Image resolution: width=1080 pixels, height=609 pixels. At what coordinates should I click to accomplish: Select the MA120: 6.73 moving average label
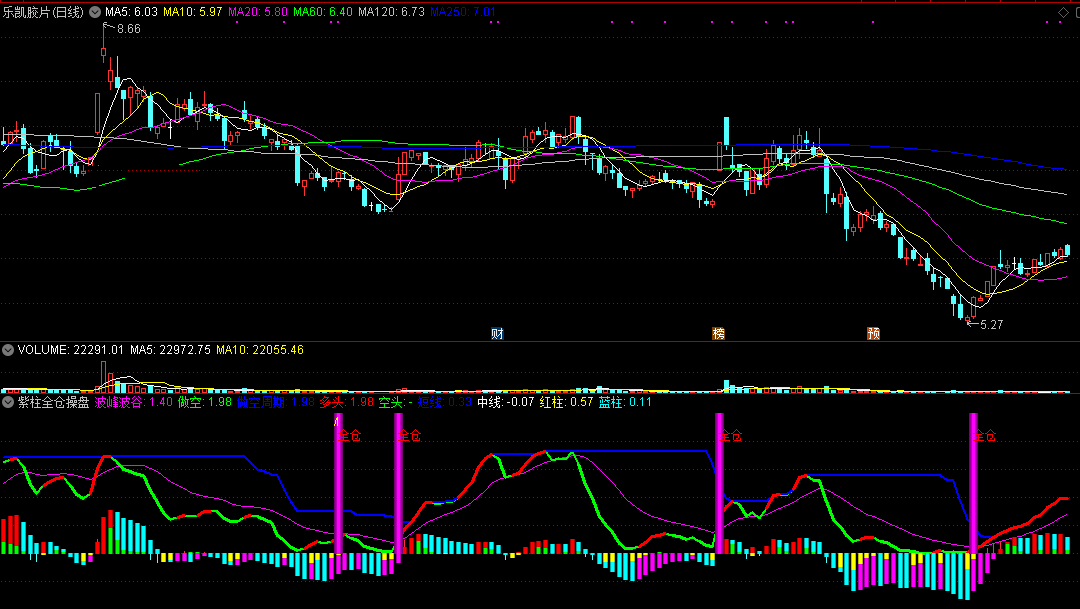click(391, 12)
